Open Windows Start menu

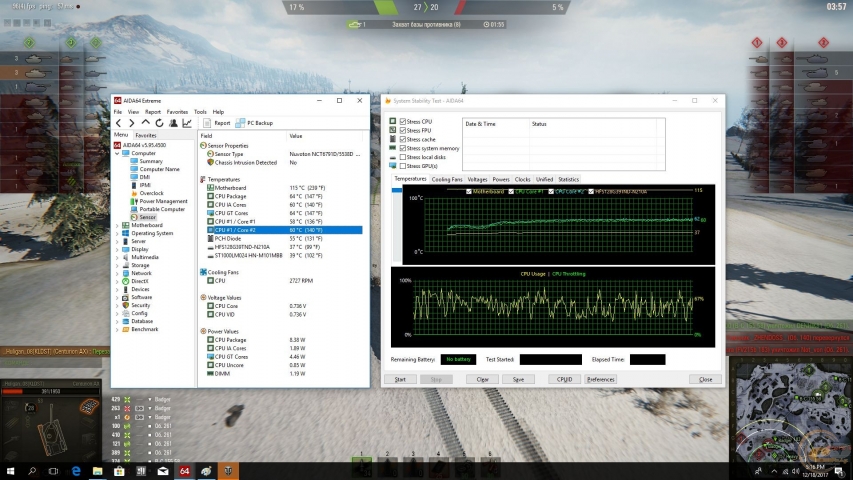[x=10, y=471]
